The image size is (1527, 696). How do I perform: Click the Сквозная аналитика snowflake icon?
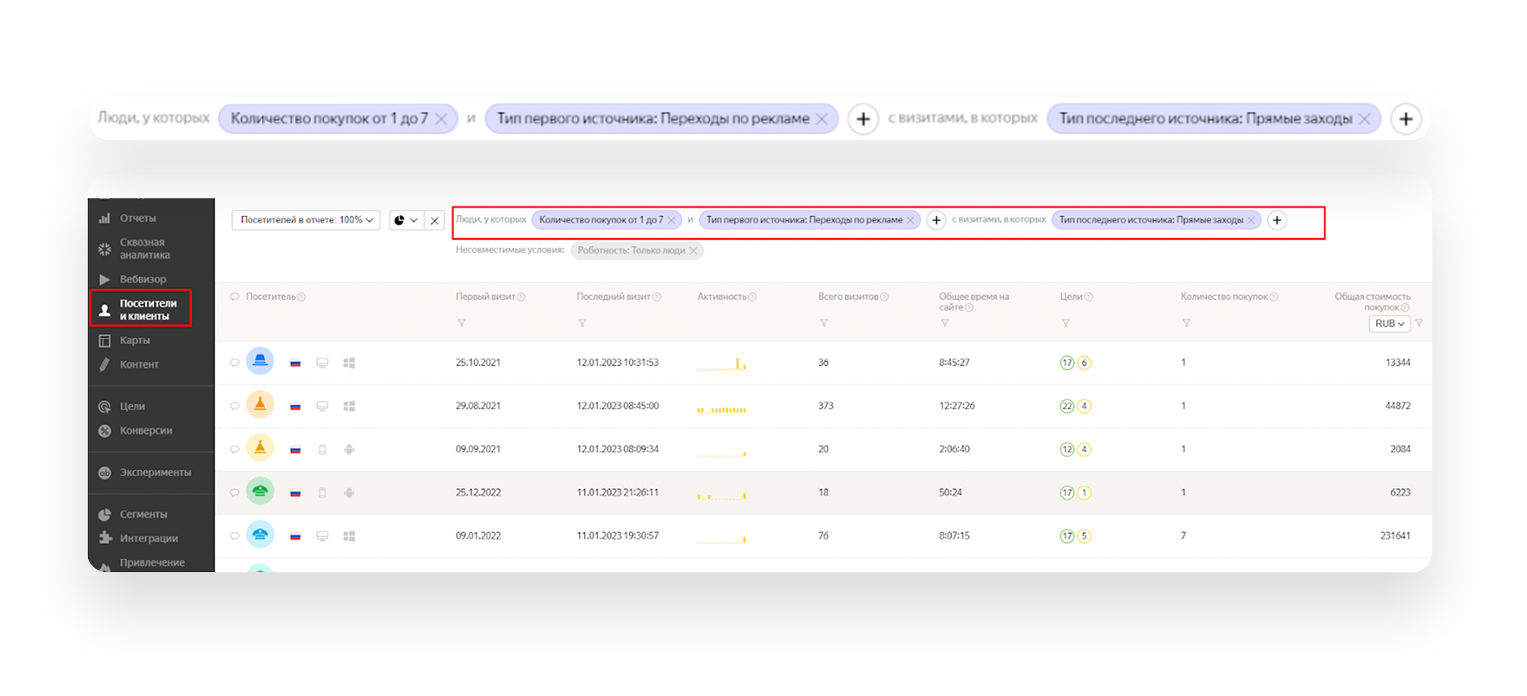coord(104,249)
